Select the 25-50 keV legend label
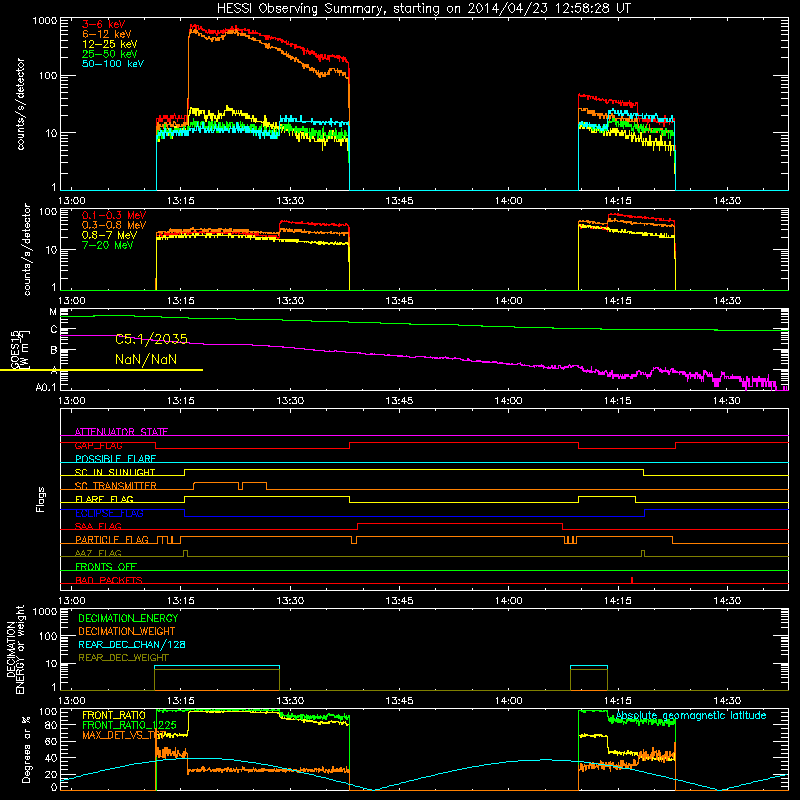This screenshot has height=800, width=800. [x=109, y=54]
